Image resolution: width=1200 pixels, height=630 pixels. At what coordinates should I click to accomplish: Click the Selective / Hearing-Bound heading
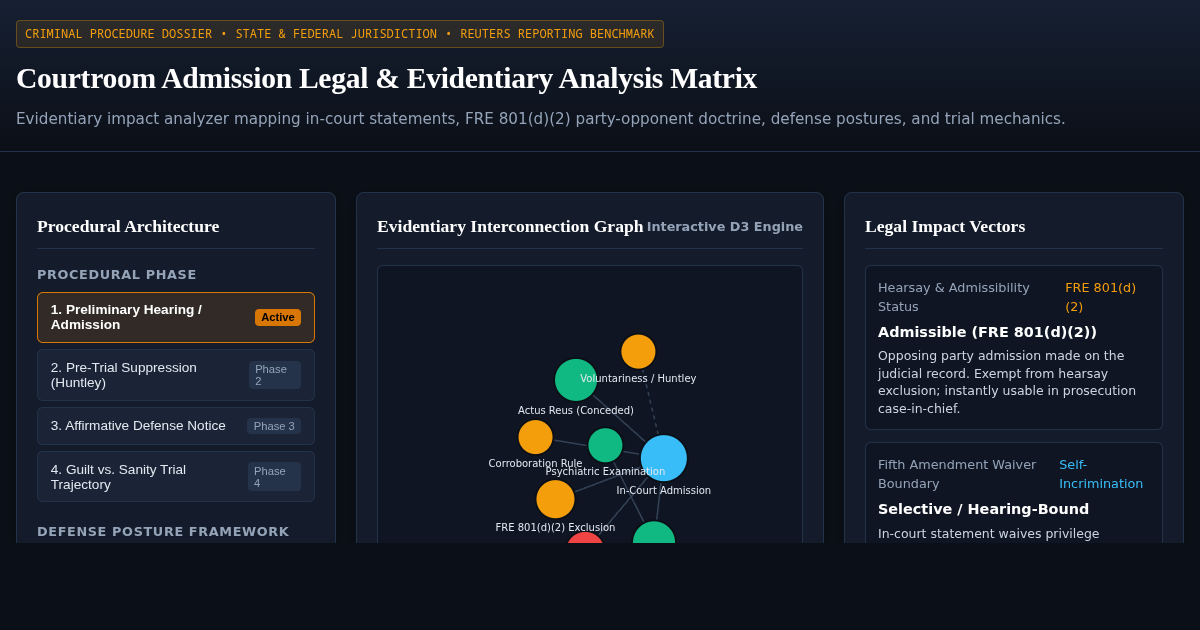[x=983, y=509]
